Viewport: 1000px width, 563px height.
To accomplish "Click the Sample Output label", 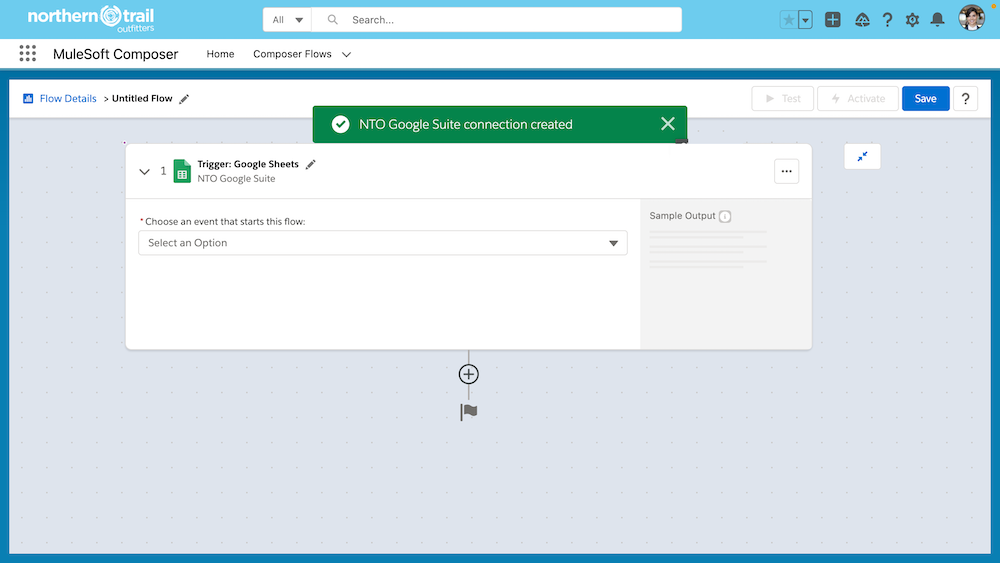I will (x=682, y=216).
